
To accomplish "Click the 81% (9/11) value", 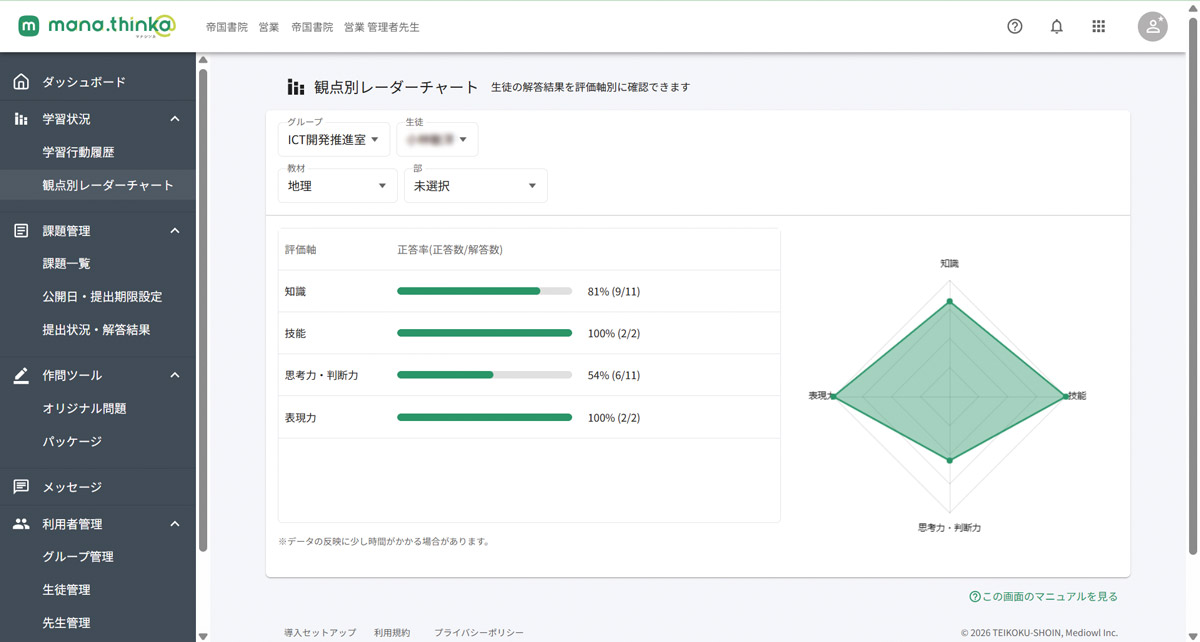I will 614,292.
